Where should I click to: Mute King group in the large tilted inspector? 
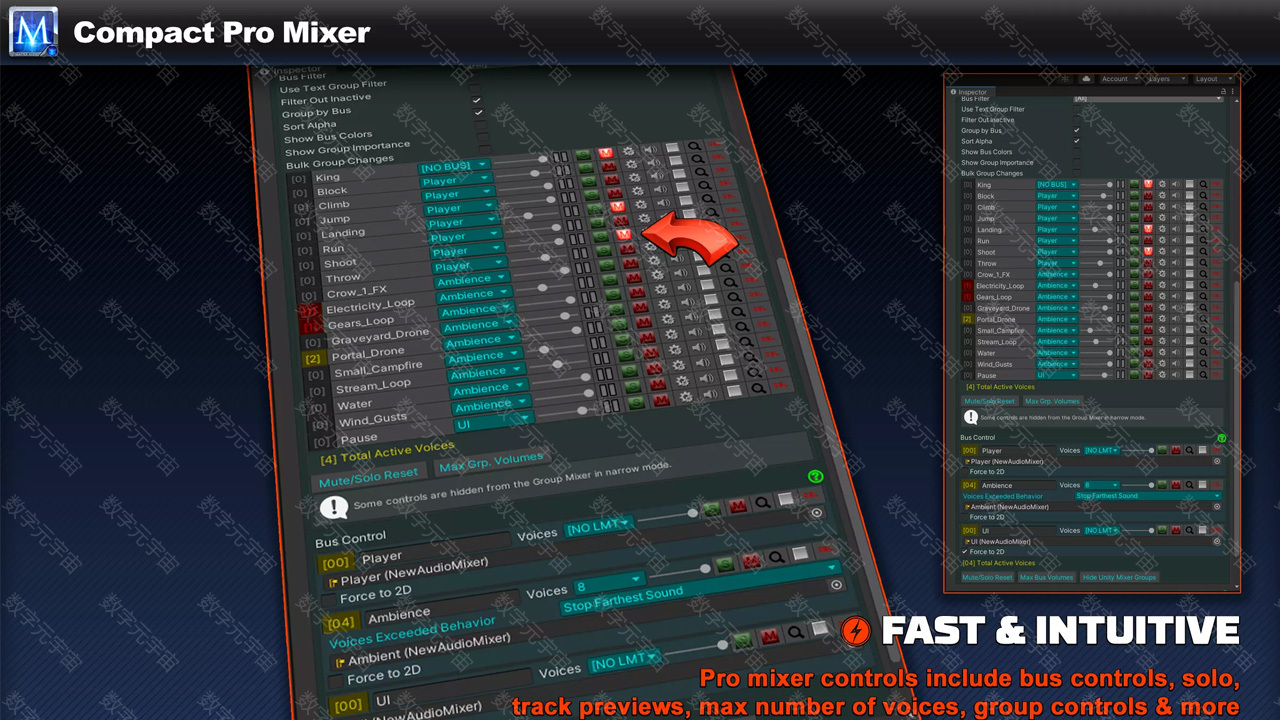pos(605,152)
